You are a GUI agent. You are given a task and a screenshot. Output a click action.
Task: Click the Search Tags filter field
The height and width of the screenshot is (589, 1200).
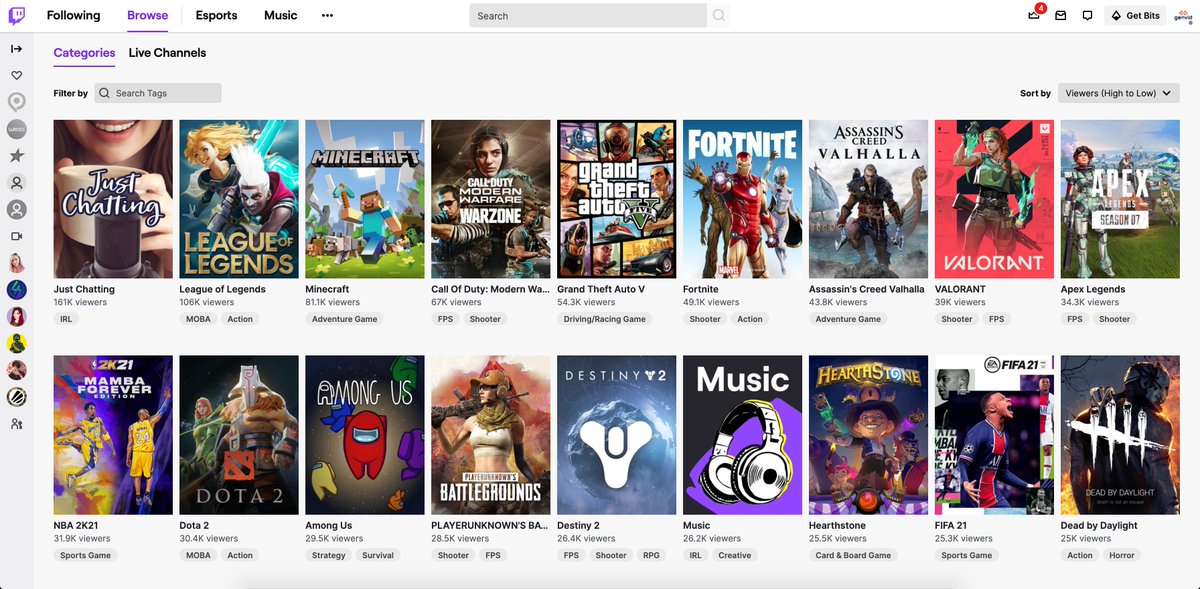pos(158,93)
